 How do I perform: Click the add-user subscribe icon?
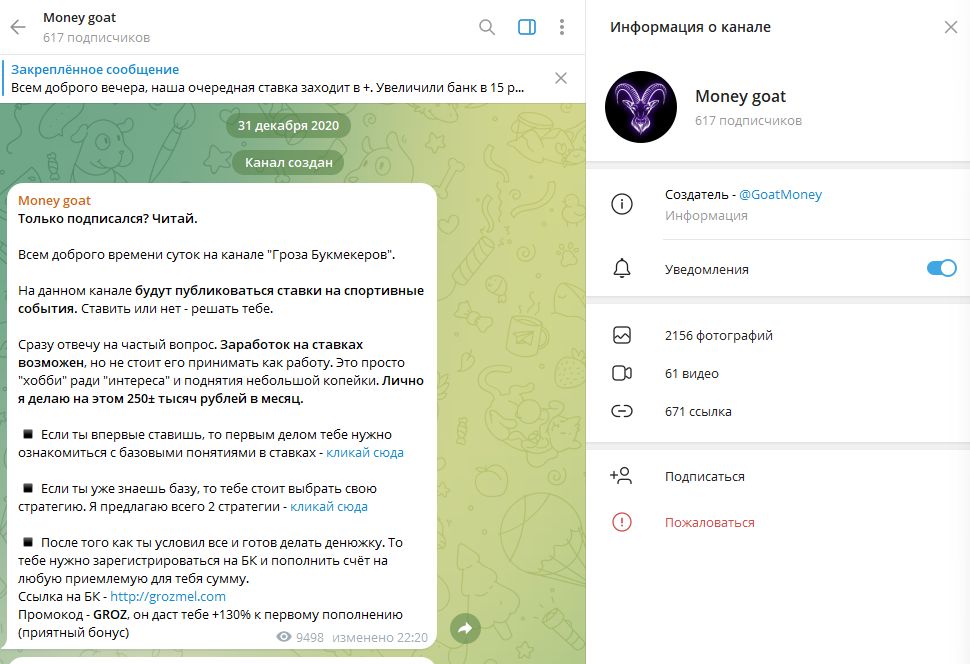(x=621, y=476)
